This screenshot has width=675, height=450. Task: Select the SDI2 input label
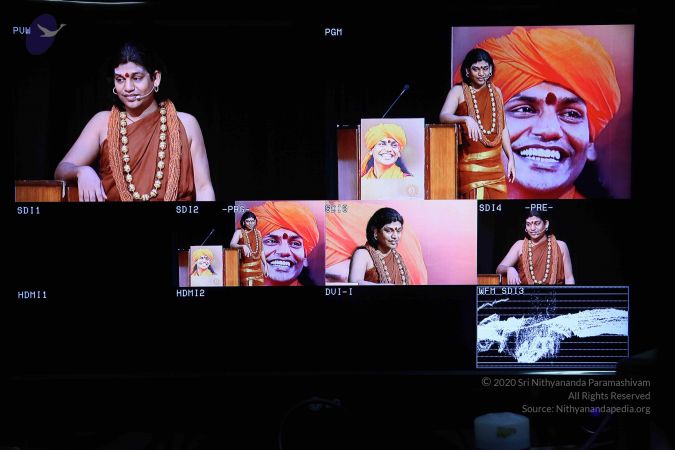click(x=187, y=209)
